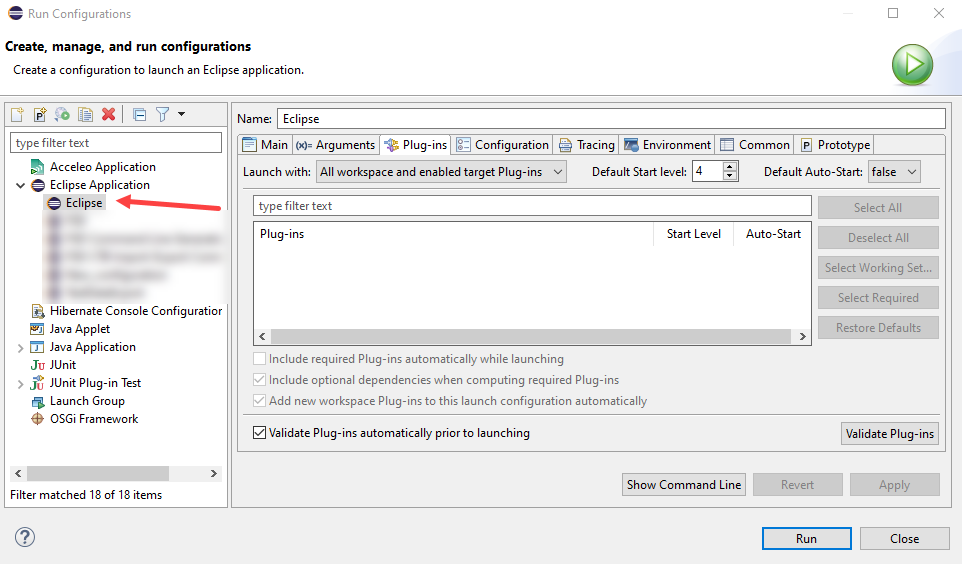Click the tree panel horizontal scrollbar thumb

pyautogui.click(x=98, y=474)
